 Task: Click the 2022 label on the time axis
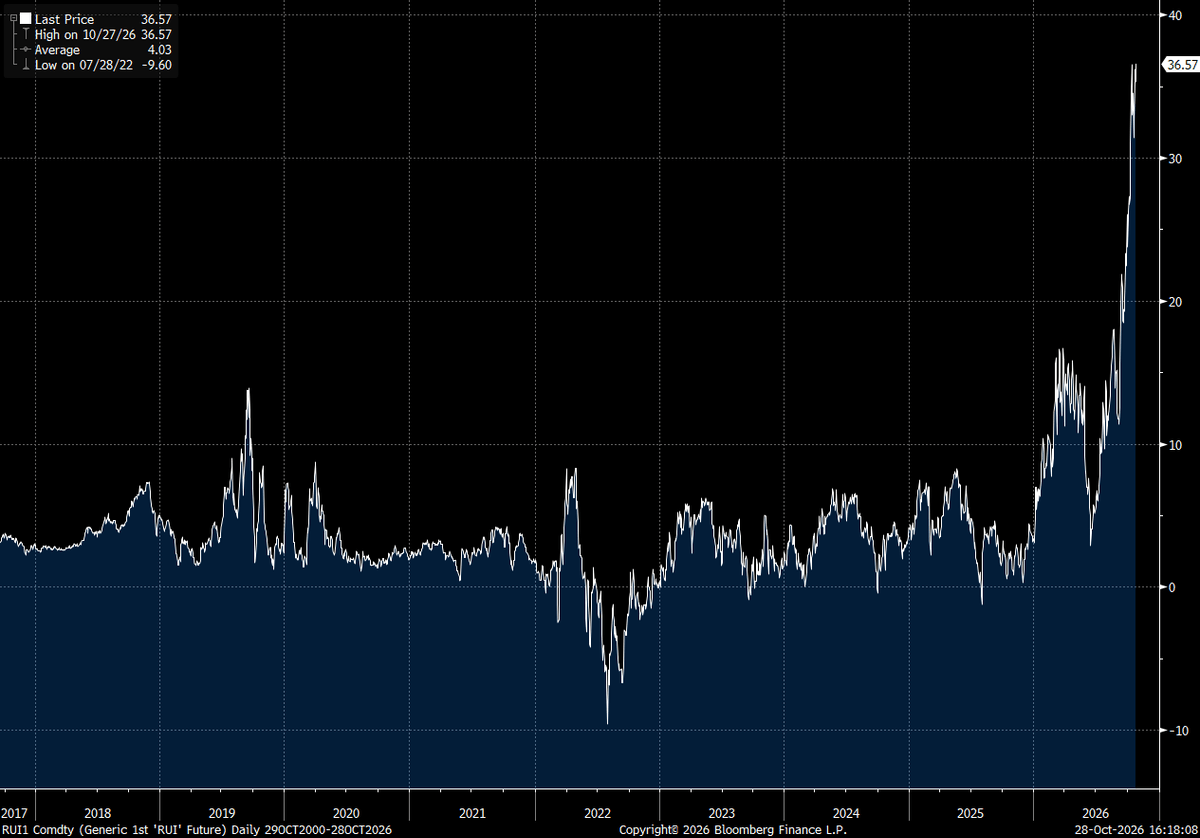tap(597, 813)
